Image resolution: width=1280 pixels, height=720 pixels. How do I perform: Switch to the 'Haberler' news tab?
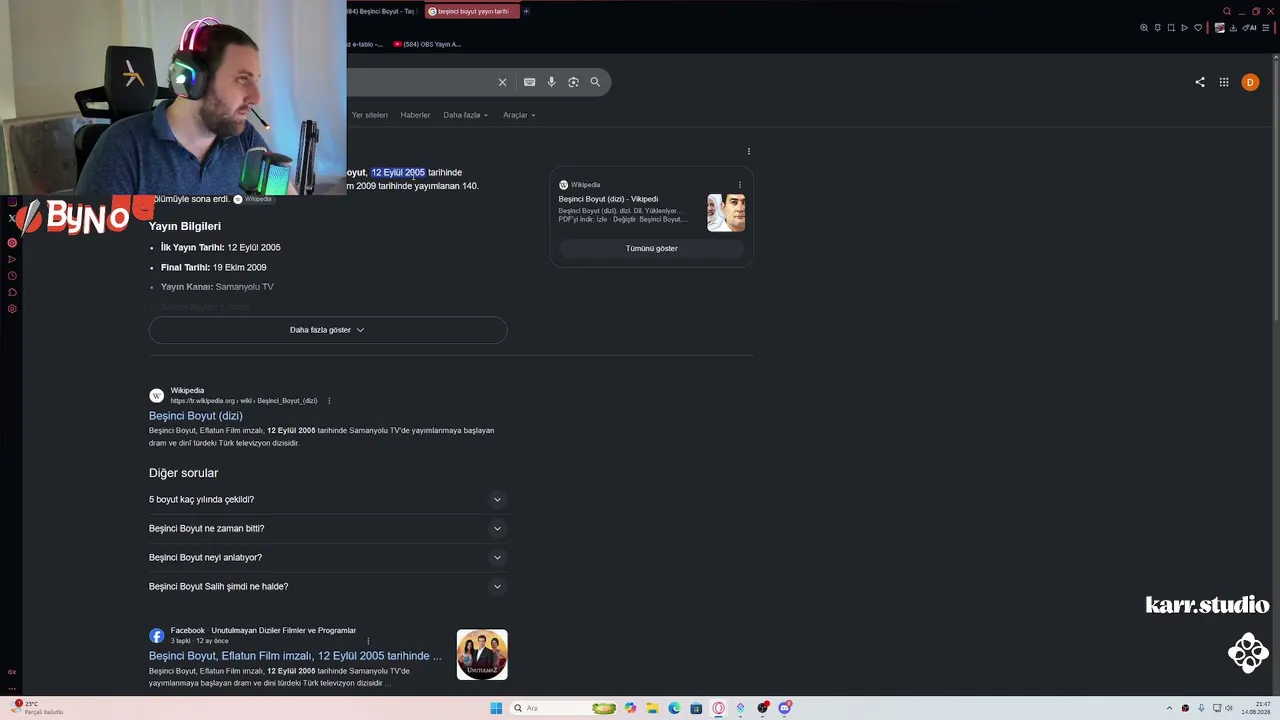coord(415,115)
